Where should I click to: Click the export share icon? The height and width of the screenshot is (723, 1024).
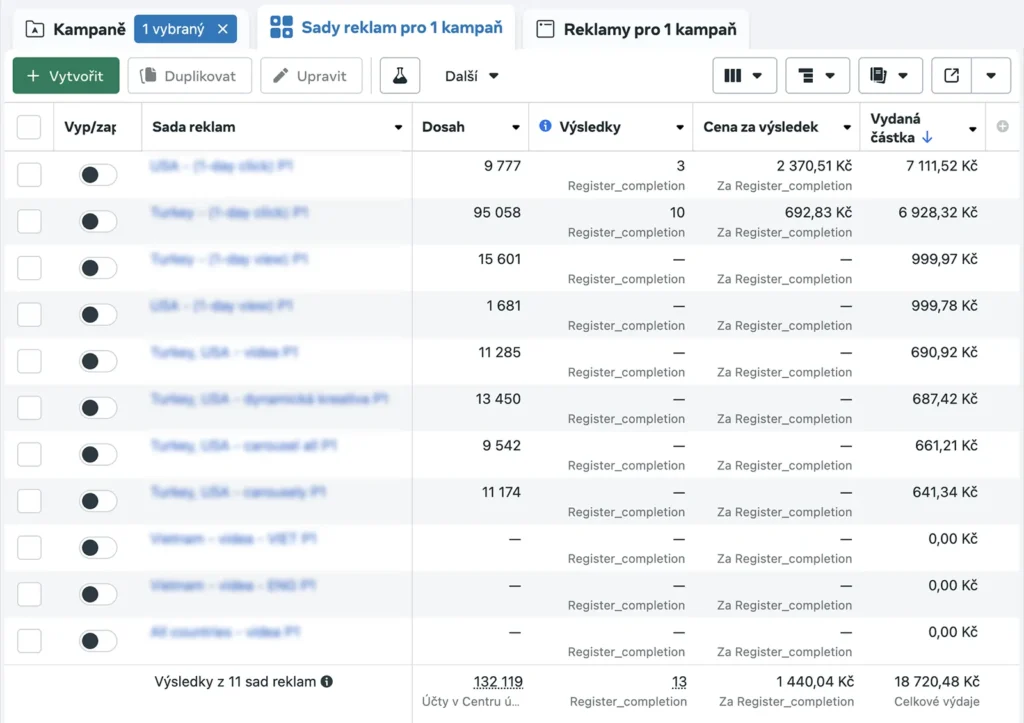click(951, 76)
